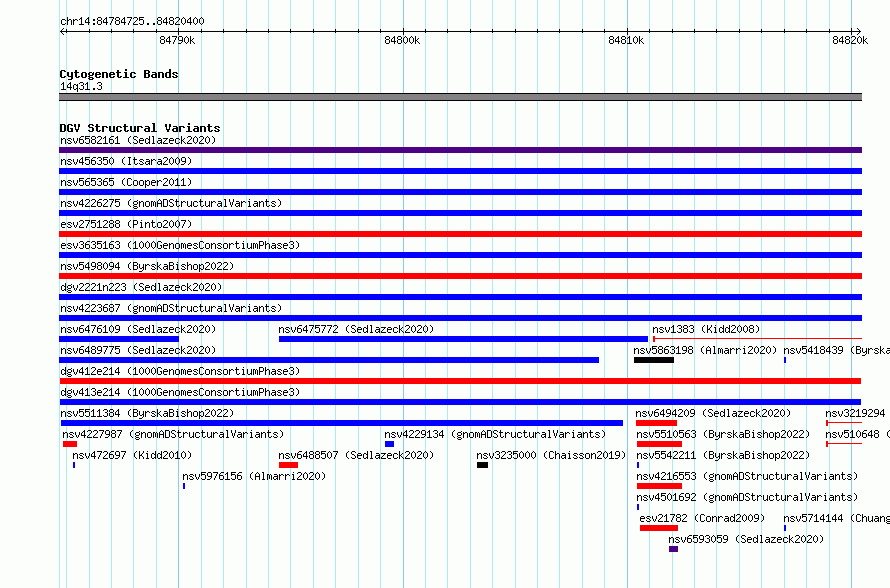Open nsv4223687 (gnomADStructuralVariants) label
The width and height of the screenshot is (890, 588).
click(x=171, y=308)
